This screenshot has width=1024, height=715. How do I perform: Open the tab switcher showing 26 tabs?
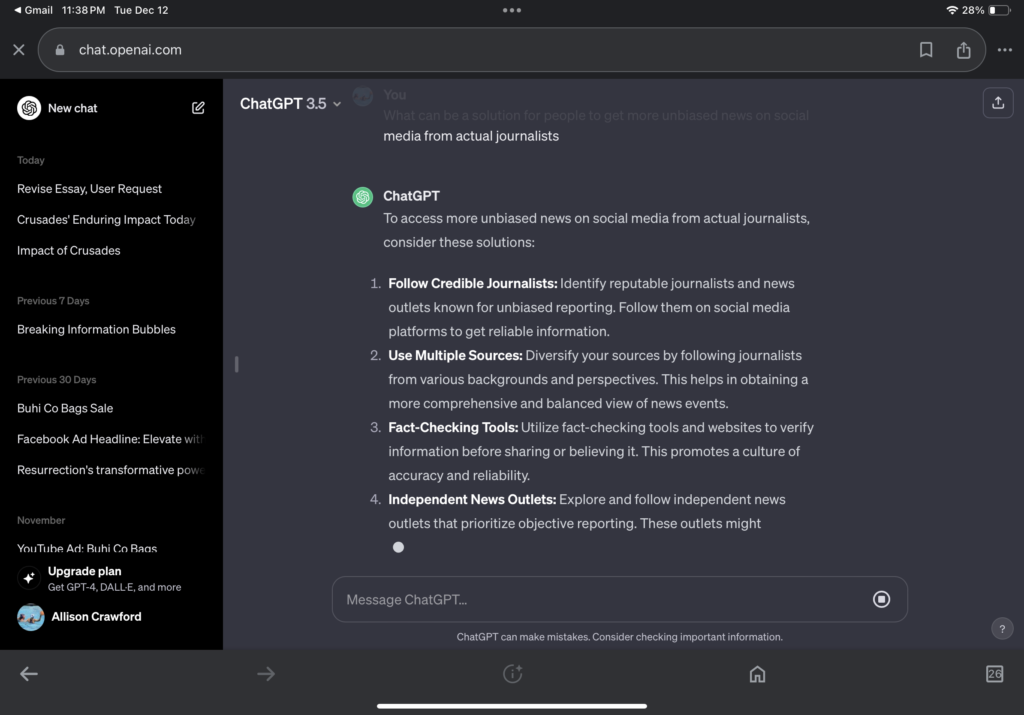tap(994, 674)
